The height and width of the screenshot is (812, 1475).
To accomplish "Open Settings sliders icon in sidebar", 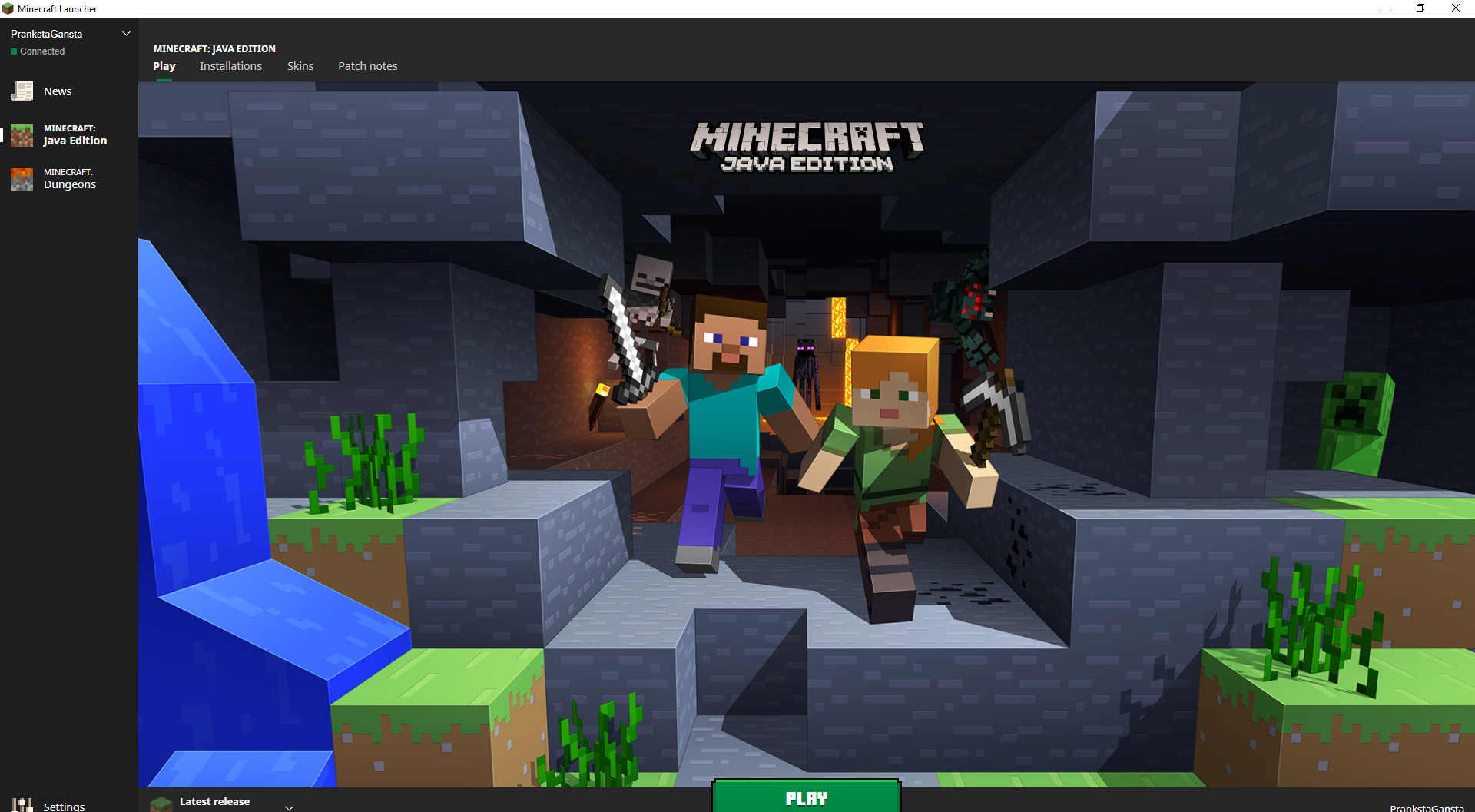I will [22, 805].
